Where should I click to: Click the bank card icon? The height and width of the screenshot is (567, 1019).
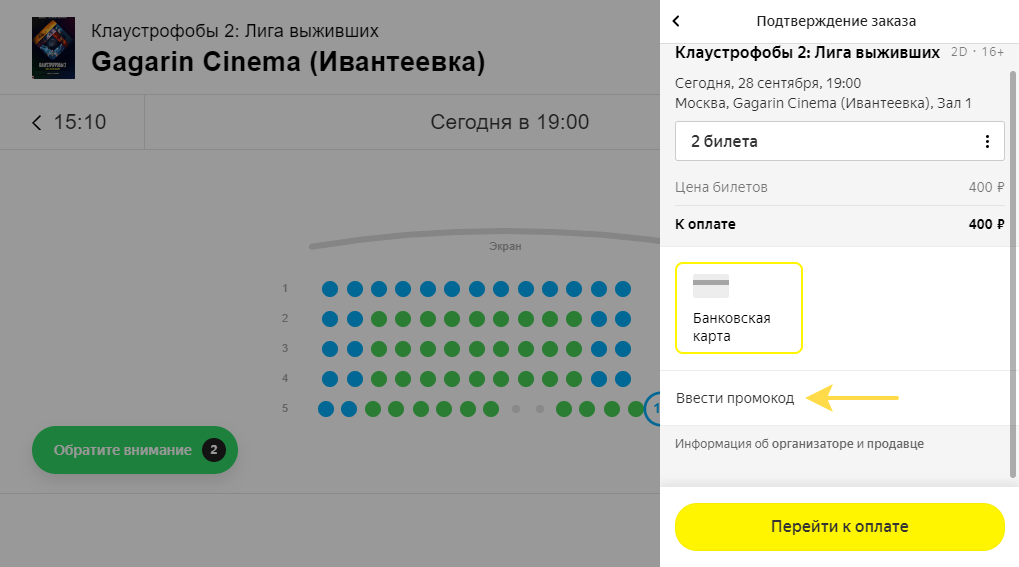coord(711,286)
